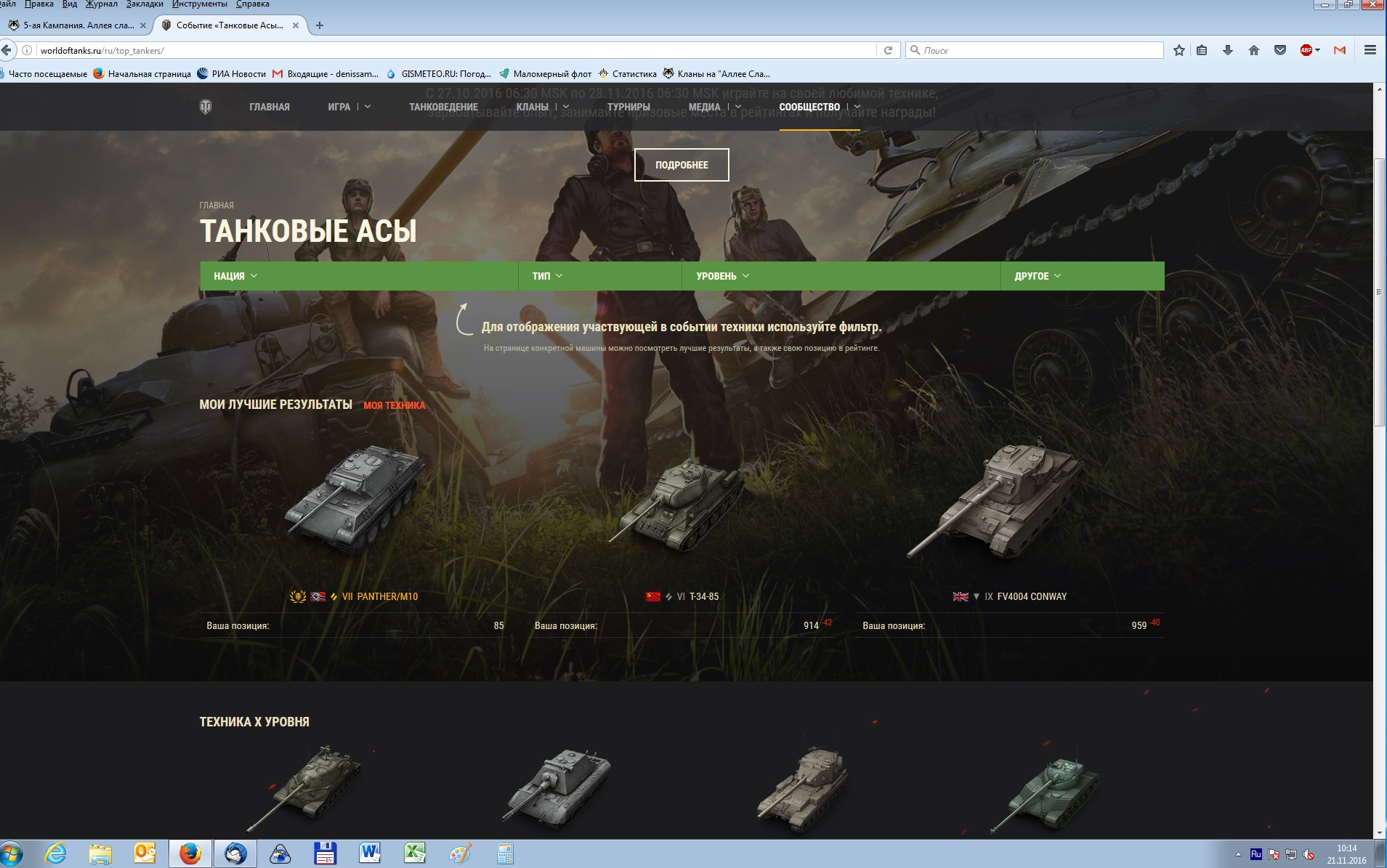Screen dimensions: 1387x868
Task: Expand the ДРУГОЕ filter dropdown
Action: click(1038, 276)
